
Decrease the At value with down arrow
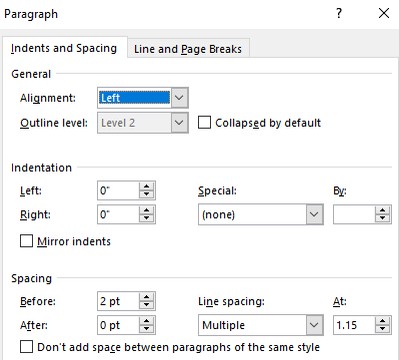[x=383, y=329]
